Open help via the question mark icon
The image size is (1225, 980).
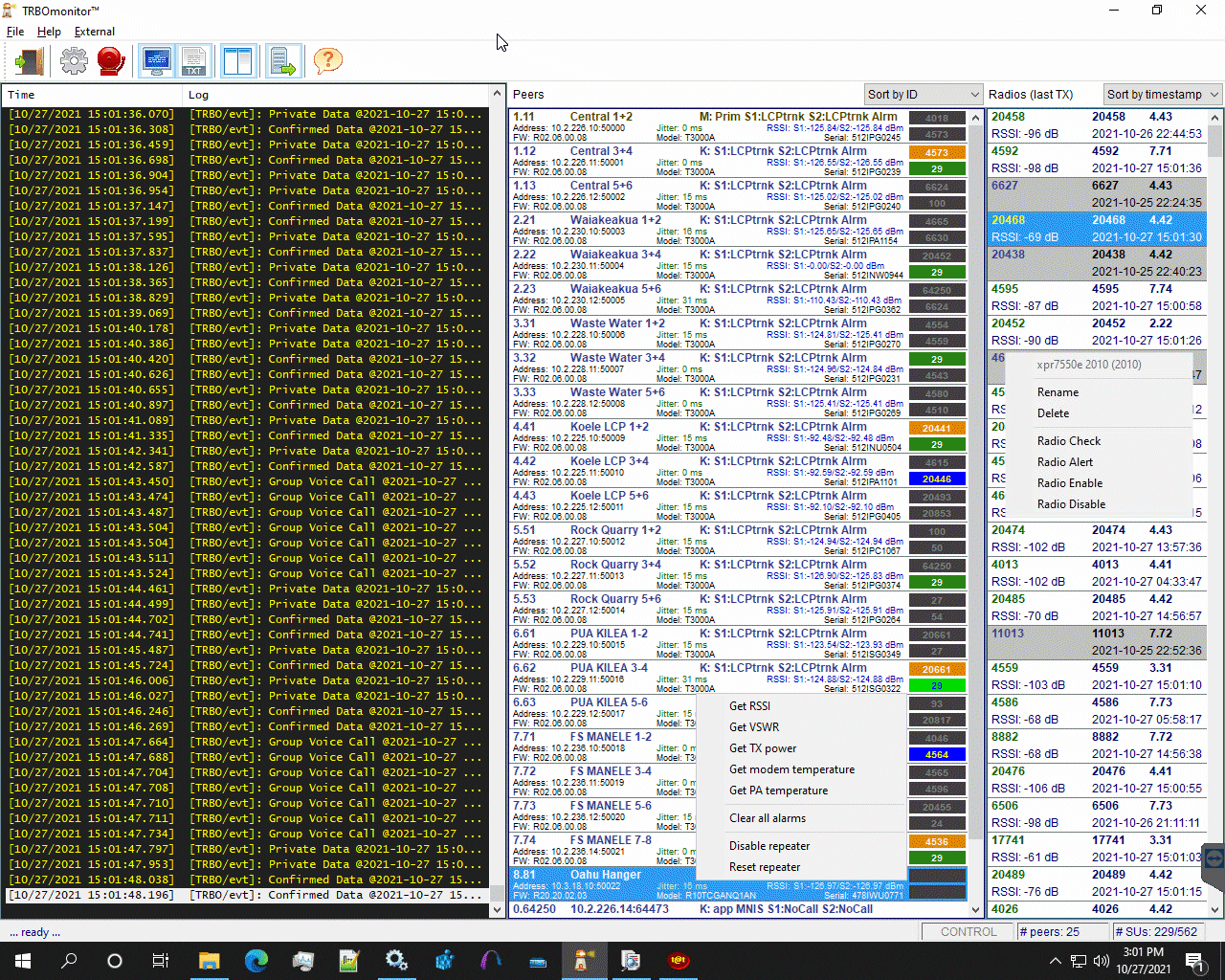(x=327, y=61)
